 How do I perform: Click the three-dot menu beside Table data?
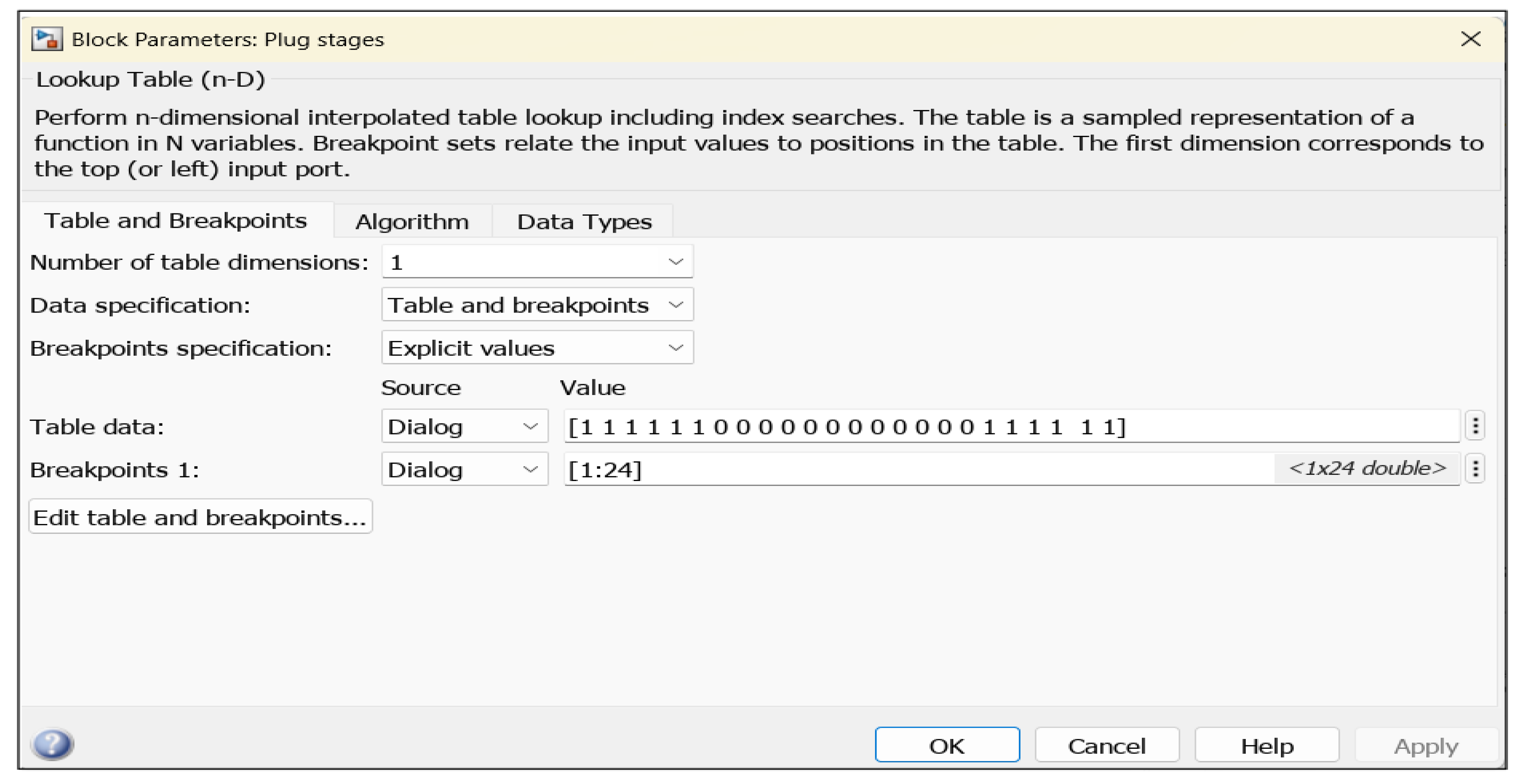point(1475,426)
